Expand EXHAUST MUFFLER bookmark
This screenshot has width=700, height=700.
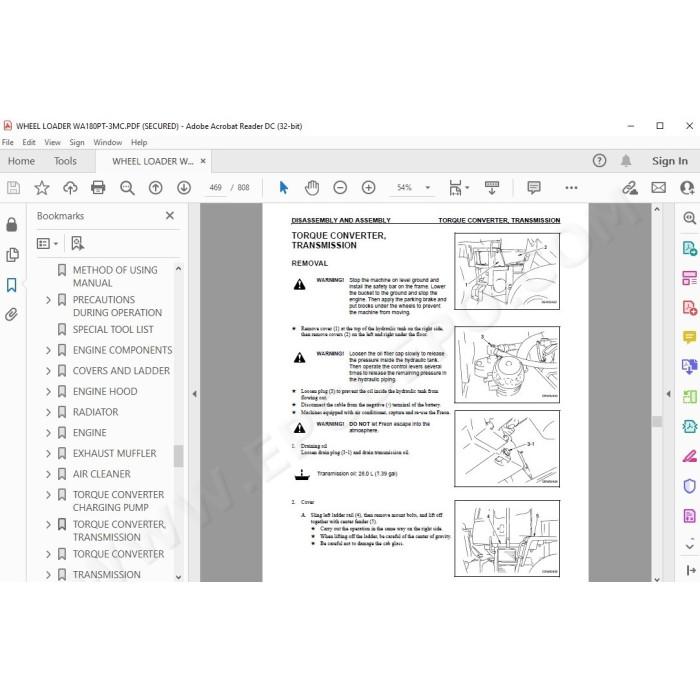point(48,454)
